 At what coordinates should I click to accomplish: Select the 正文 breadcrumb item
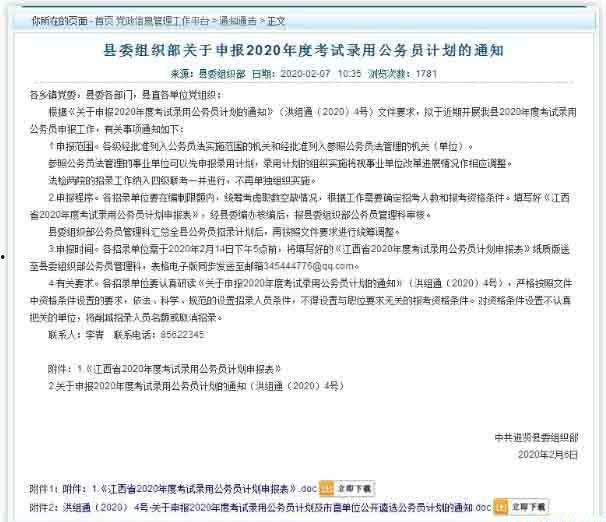click(x=276, y=21)
